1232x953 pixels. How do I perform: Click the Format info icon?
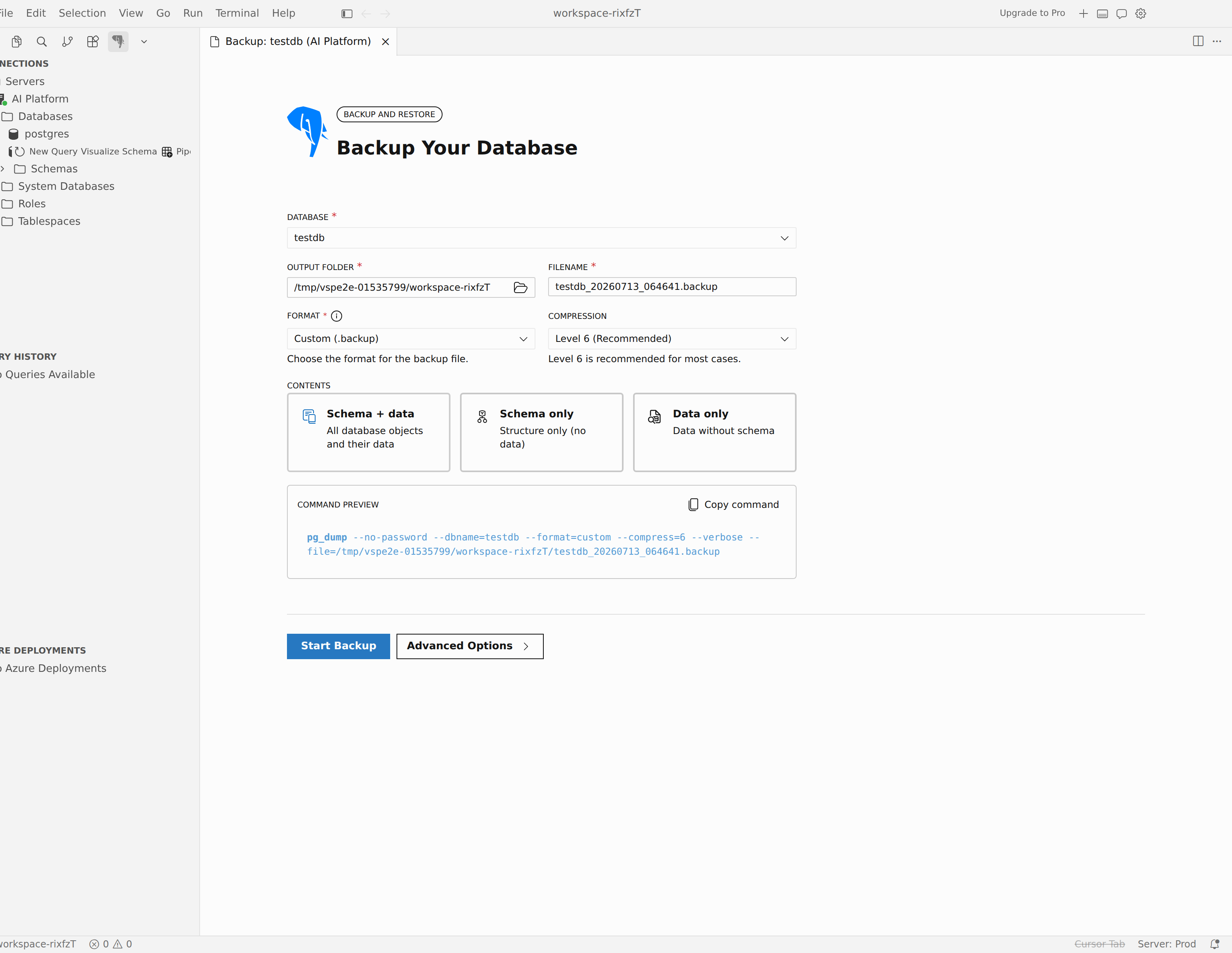337,316
